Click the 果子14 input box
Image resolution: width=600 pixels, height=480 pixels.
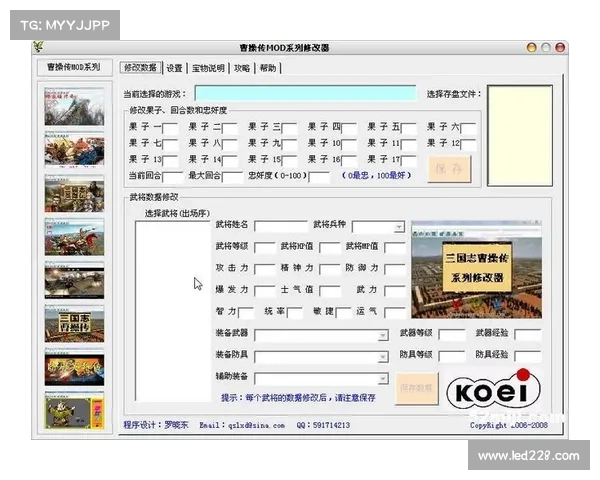[230, 160]
